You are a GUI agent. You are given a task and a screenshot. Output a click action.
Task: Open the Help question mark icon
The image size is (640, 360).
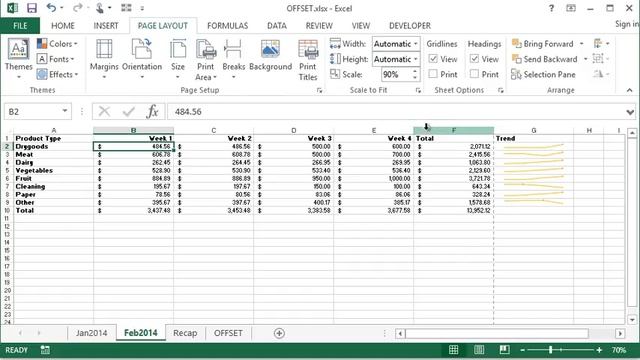pos(551,8)
